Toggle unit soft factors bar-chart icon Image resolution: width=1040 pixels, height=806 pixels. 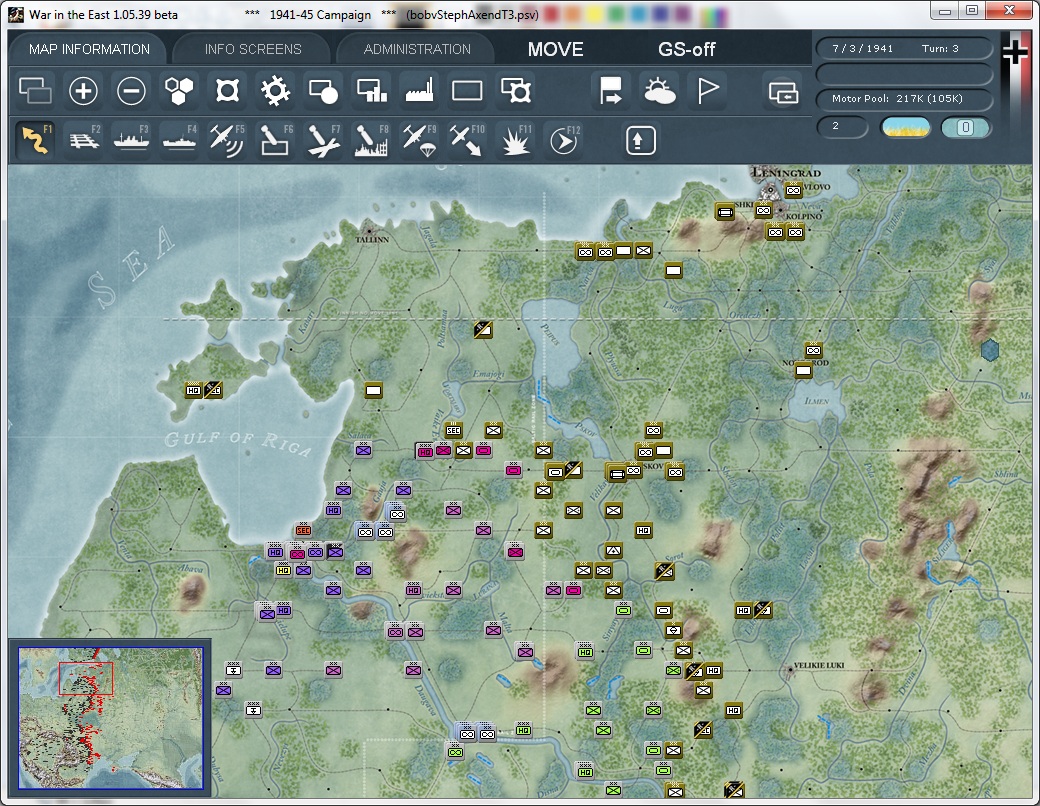(x=371, y=91)
